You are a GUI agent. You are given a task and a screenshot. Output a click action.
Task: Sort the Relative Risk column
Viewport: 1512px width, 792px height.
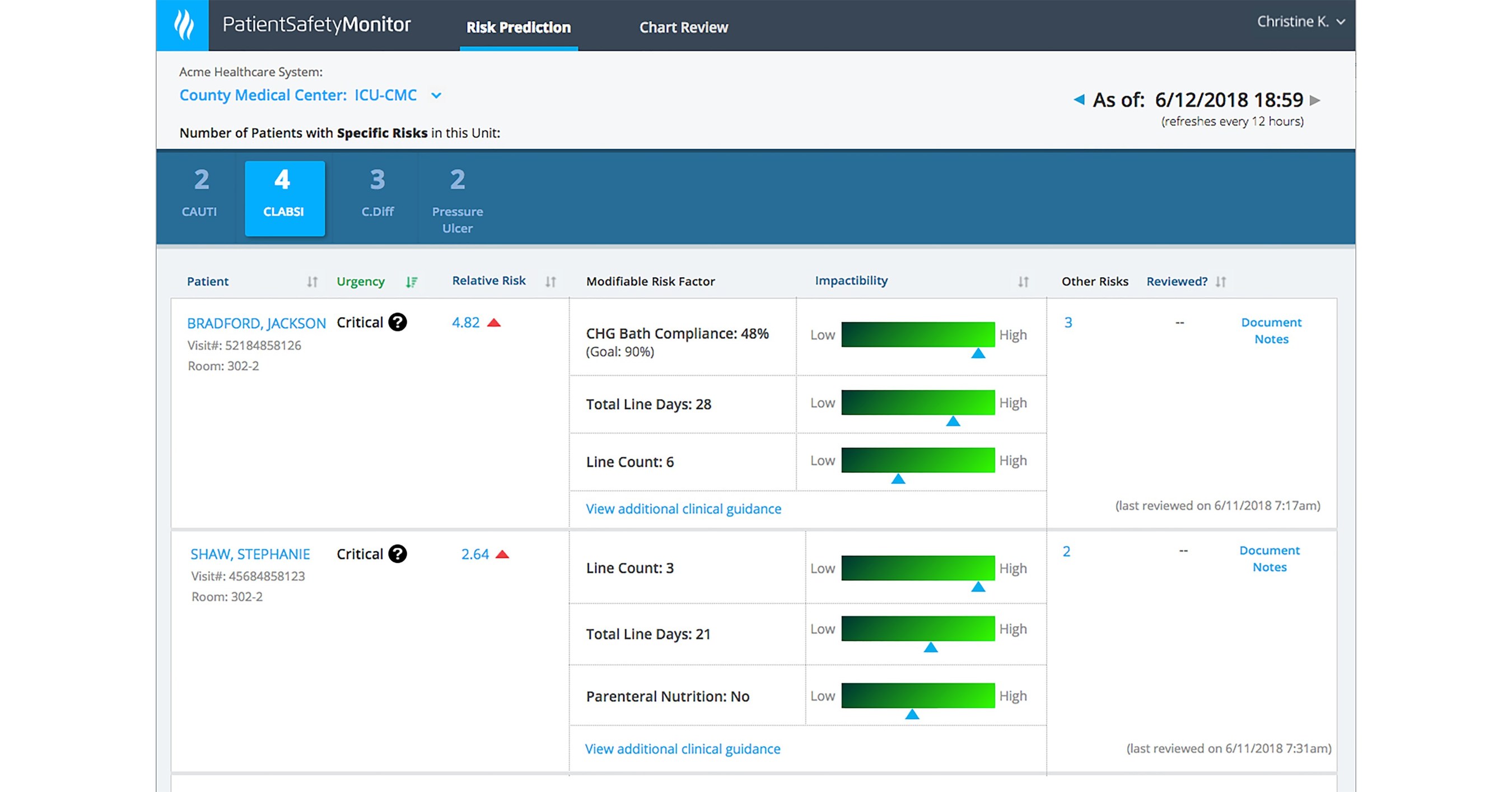coord(550,281)
